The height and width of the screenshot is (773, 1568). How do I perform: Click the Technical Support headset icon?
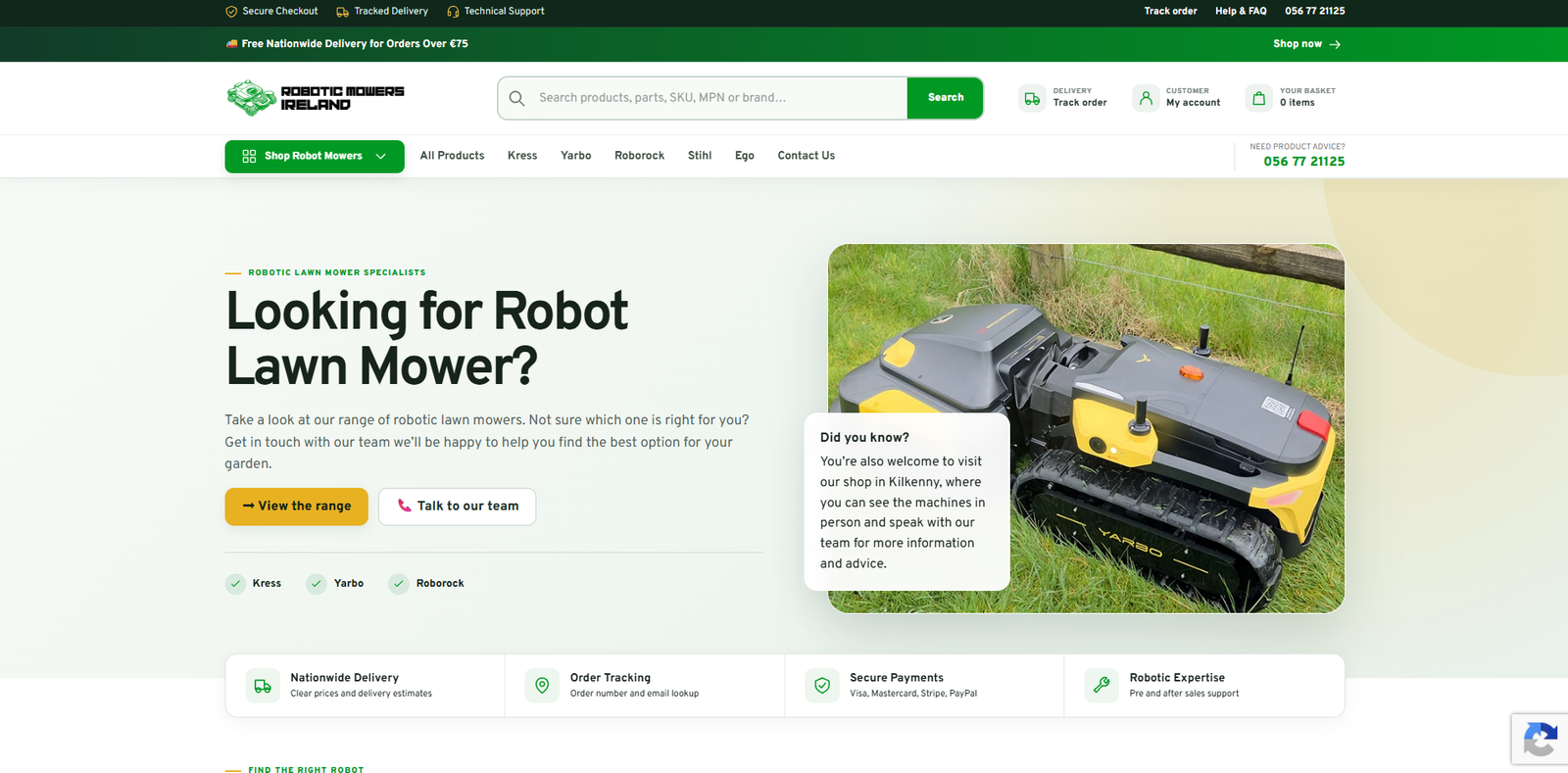(x=453, y=12)
